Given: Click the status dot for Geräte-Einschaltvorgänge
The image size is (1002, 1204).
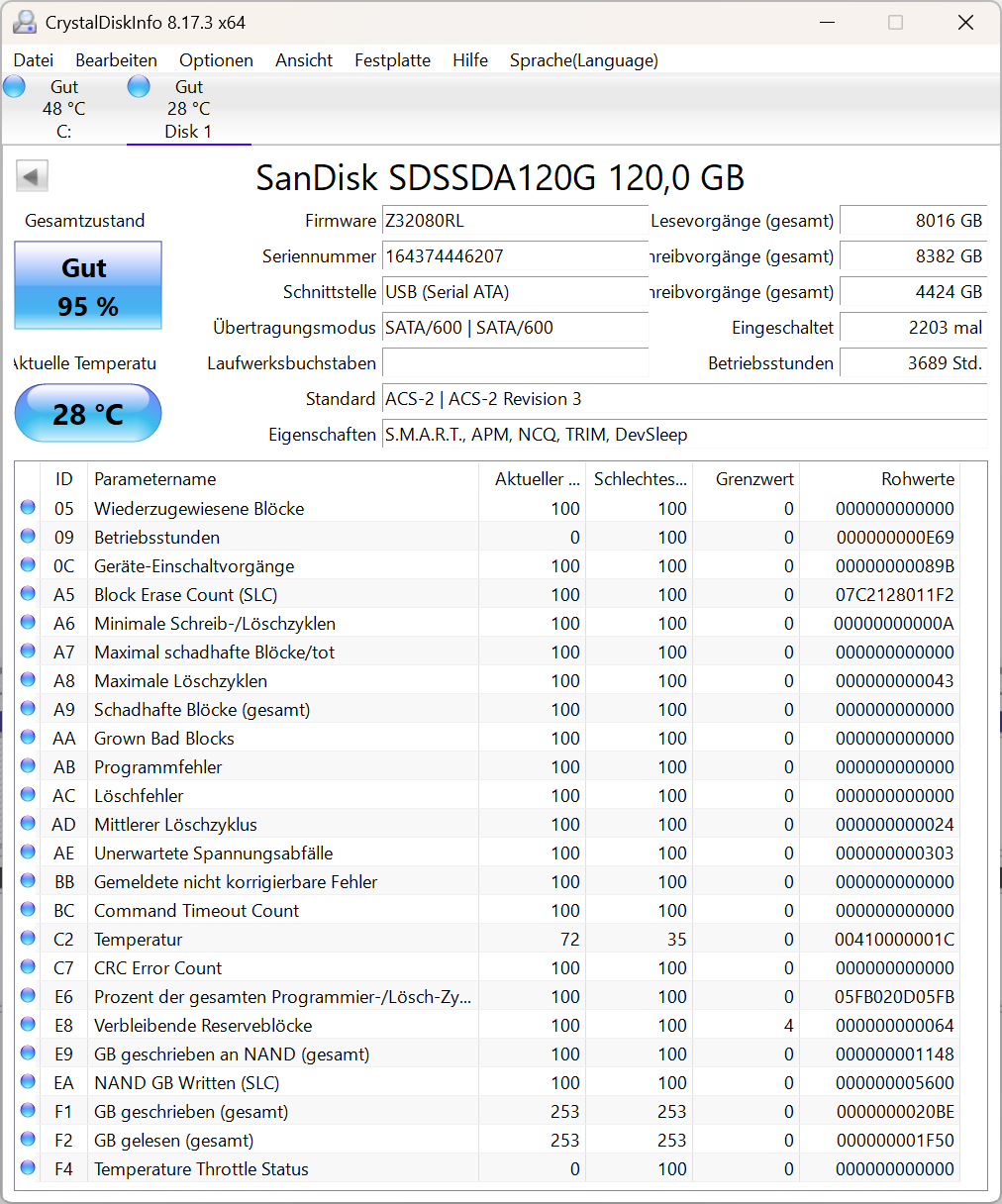Looking at the screenshot, I should click(28, 565).
